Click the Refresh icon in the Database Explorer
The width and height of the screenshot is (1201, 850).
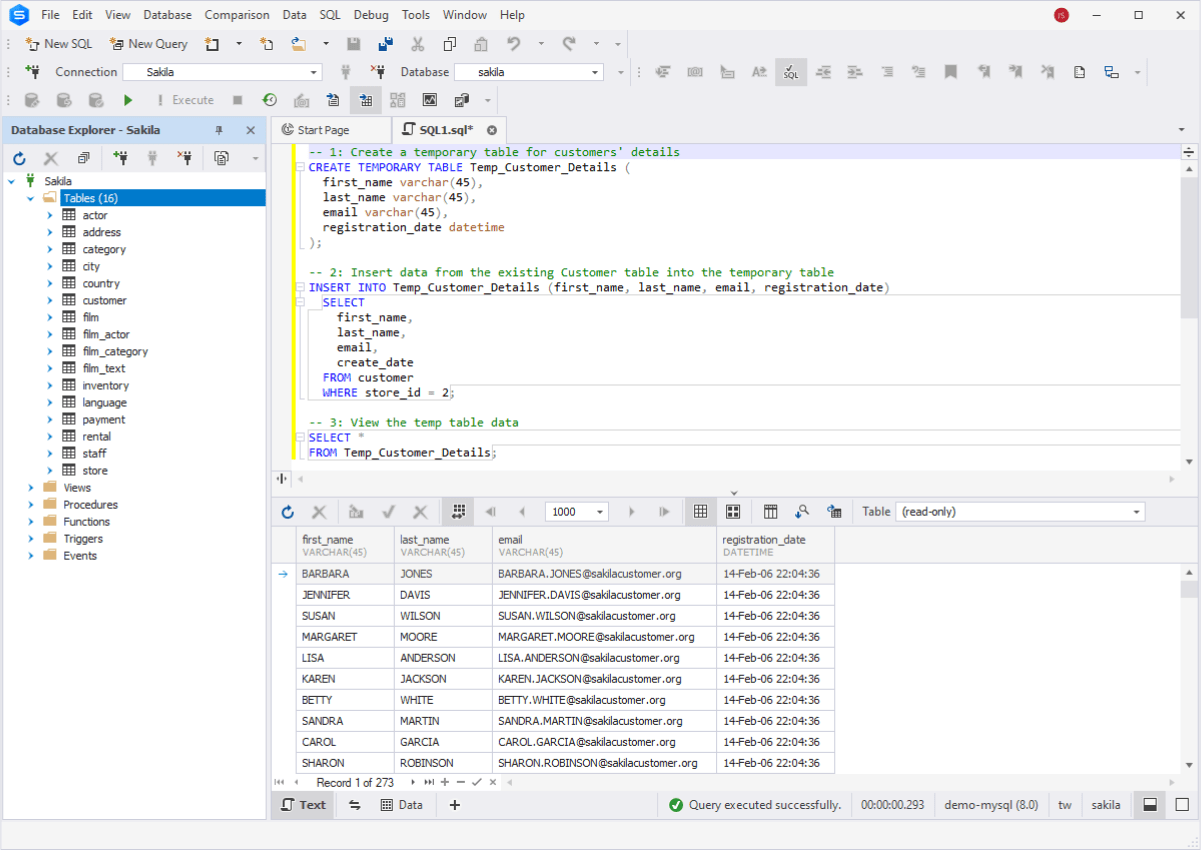click(20, 158)
